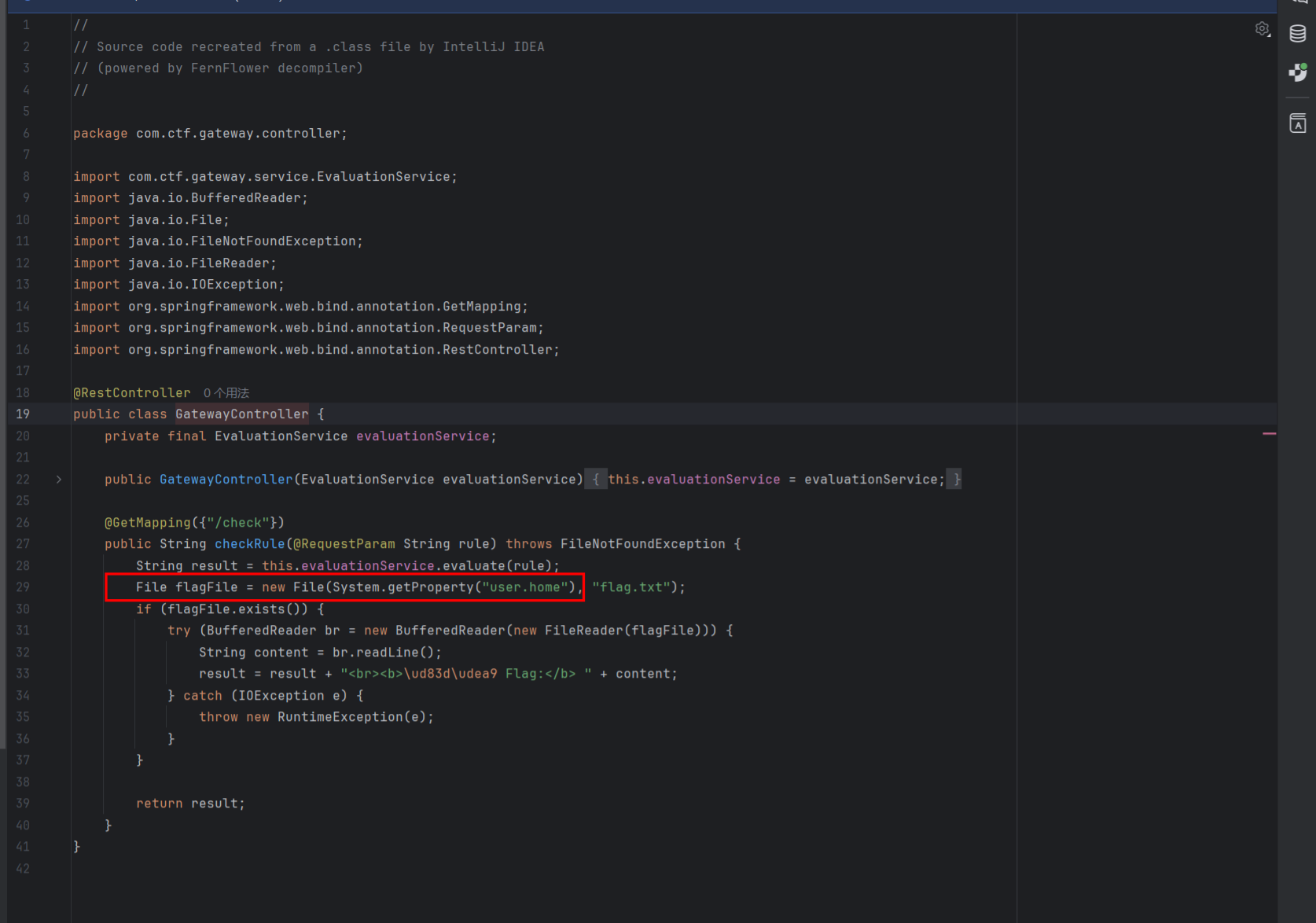Click the red error stripe mark on right edge
The image size is (1316, 923).
click(1269, 434)
